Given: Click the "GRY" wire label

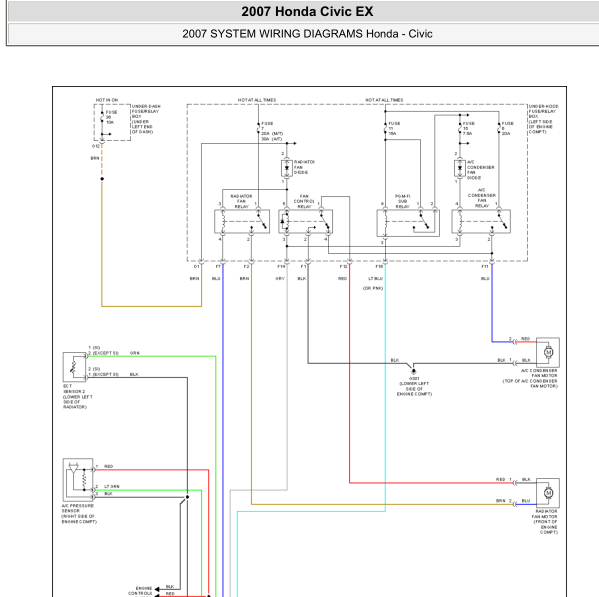Looking at the screenshot, I should (280, 278).
